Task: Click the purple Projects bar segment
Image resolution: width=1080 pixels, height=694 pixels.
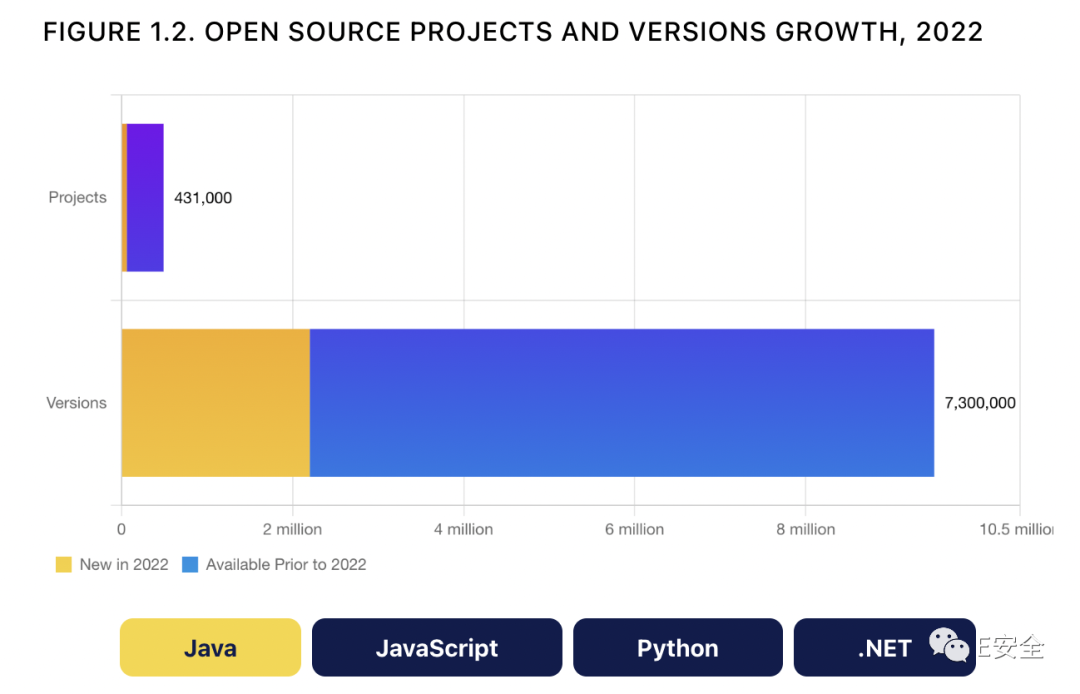Action: [x=145, y=198]
